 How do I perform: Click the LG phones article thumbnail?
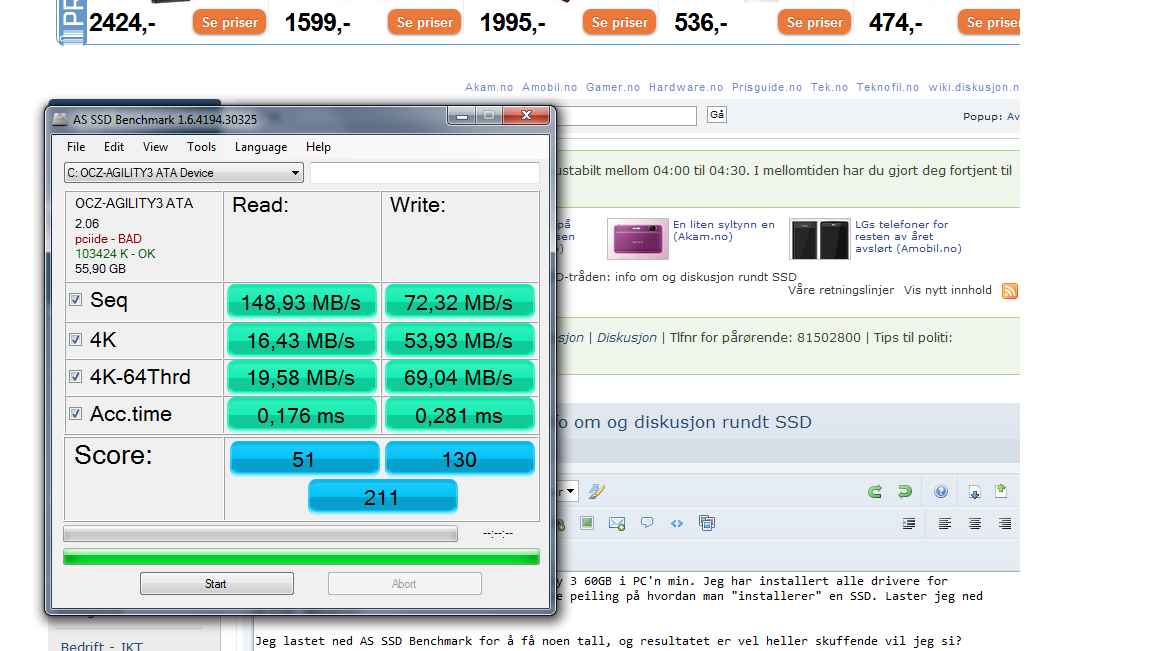pos(819,239)
